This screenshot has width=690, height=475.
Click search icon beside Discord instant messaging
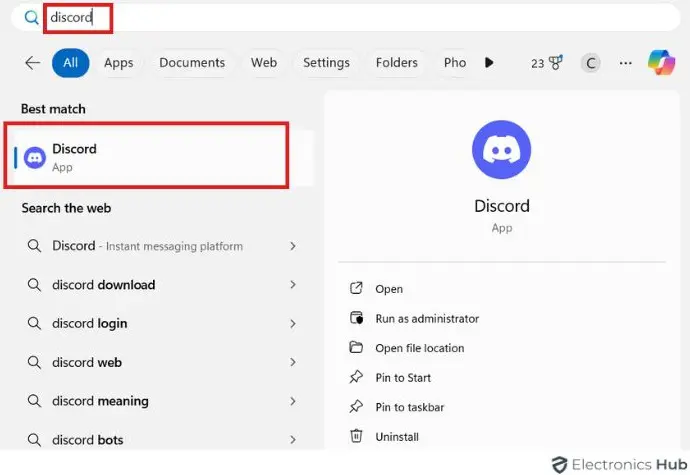(34, 246)
